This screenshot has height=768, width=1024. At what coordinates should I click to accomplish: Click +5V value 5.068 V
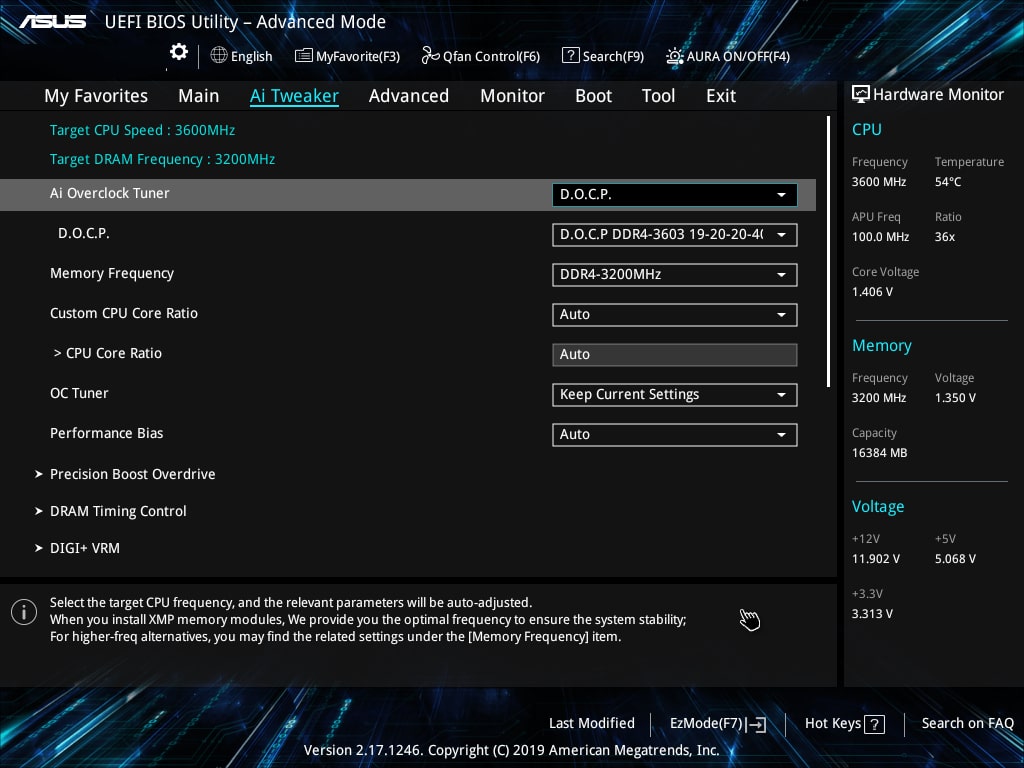(955, 559)
